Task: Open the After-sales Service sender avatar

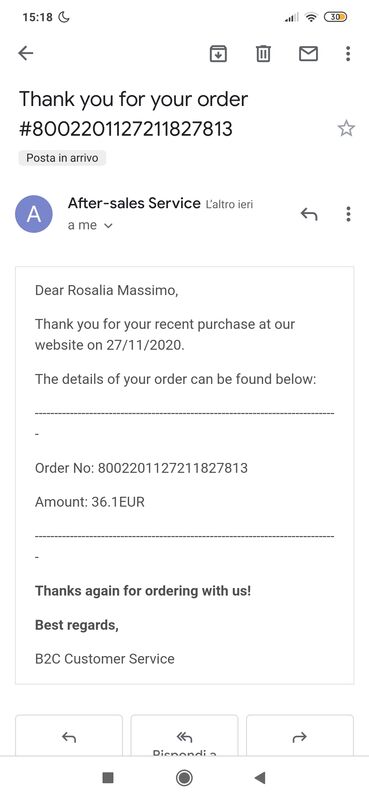Action: tap(34, 214)
